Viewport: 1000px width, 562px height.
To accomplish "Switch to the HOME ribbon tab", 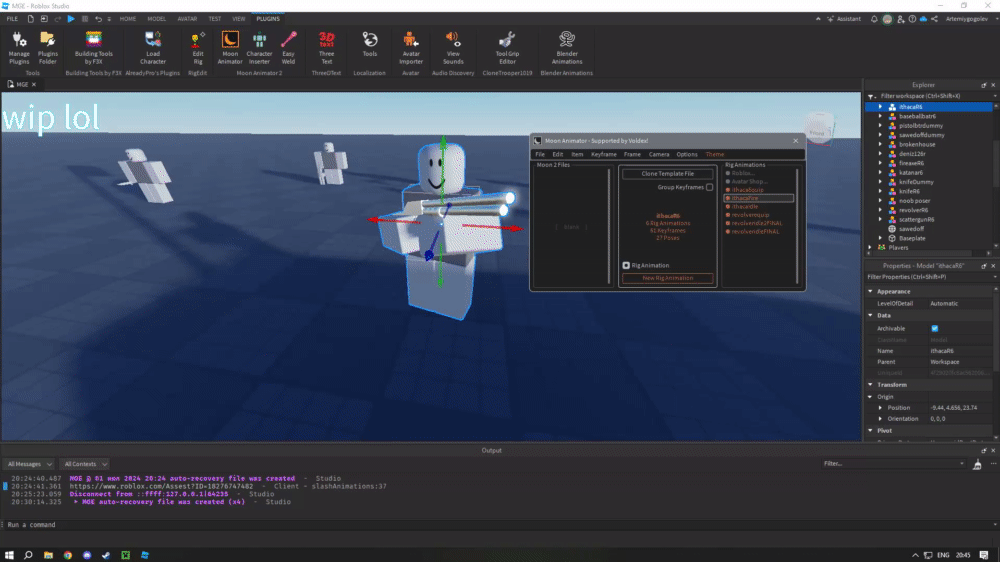I will pos(128,19).
